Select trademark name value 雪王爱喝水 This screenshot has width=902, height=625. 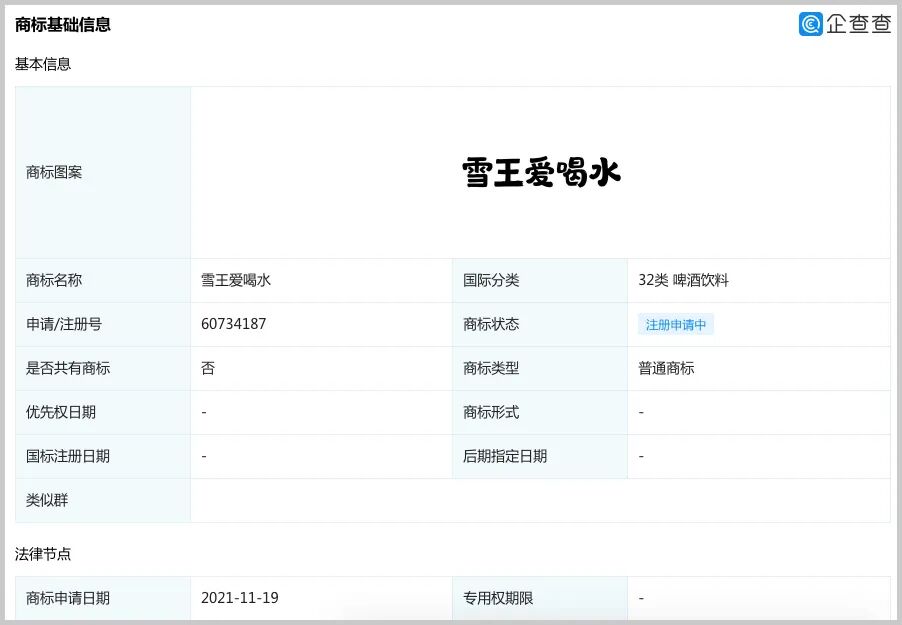[x=236, y=280]
